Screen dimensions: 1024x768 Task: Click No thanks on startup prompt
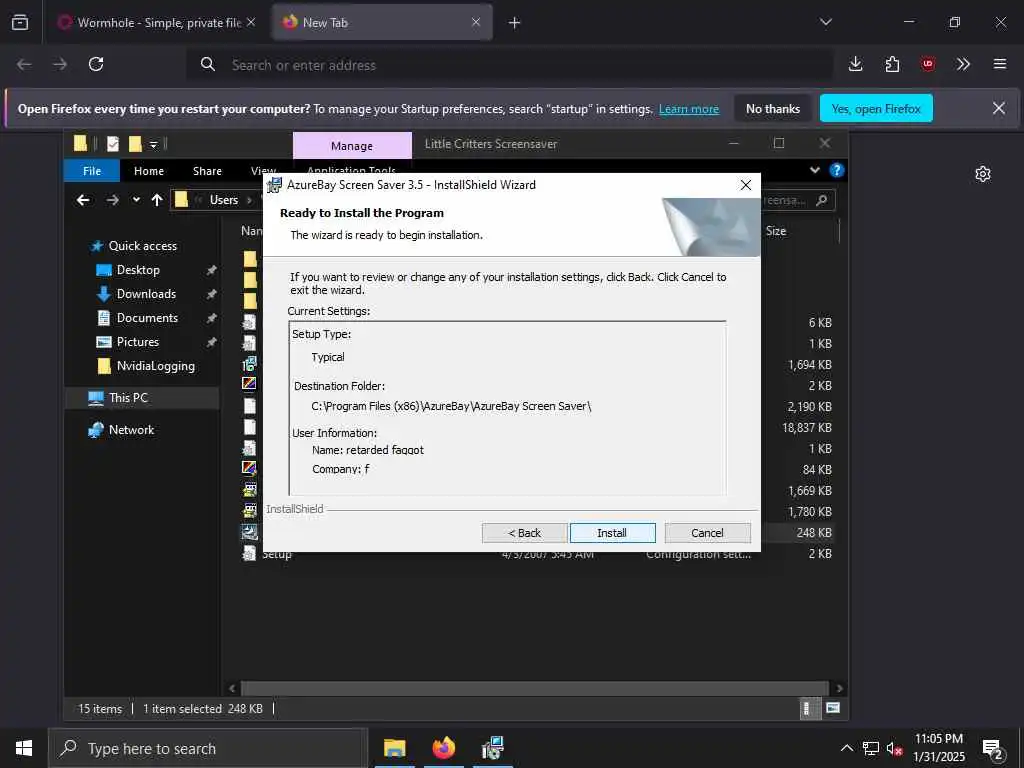pyautogui.click(x=773, y=109)
